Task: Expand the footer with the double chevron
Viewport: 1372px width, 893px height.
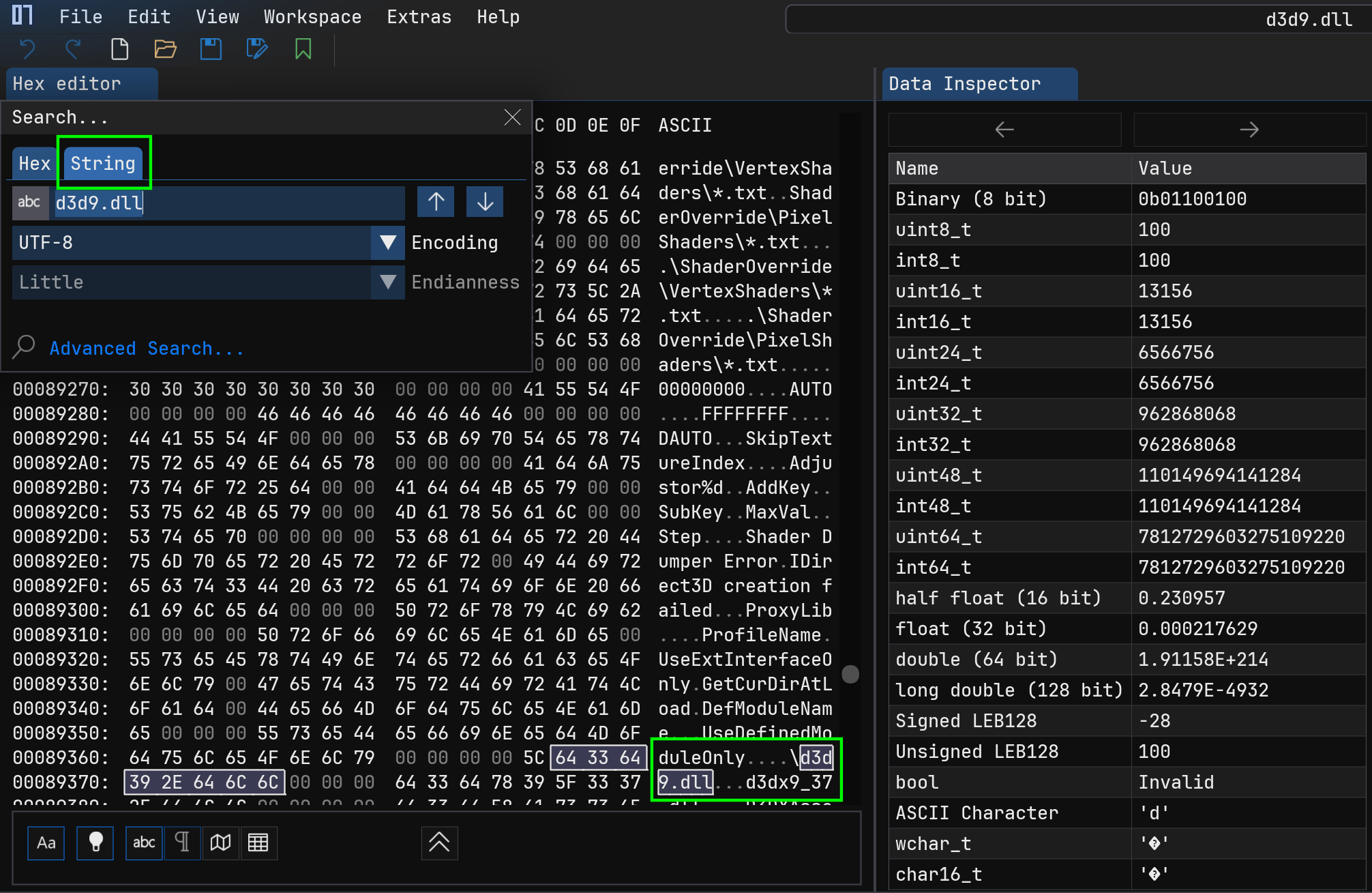Action: pos(439,843)
